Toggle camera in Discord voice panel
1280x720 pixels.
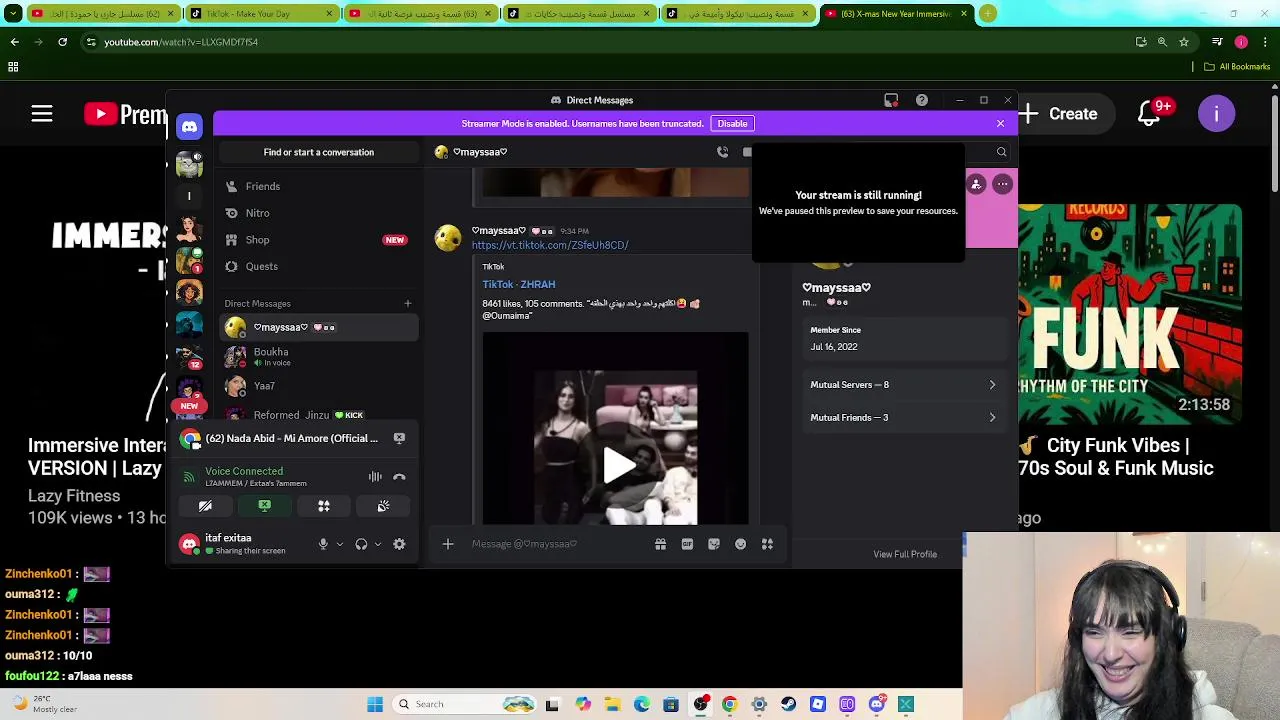[x=205, y=506]
